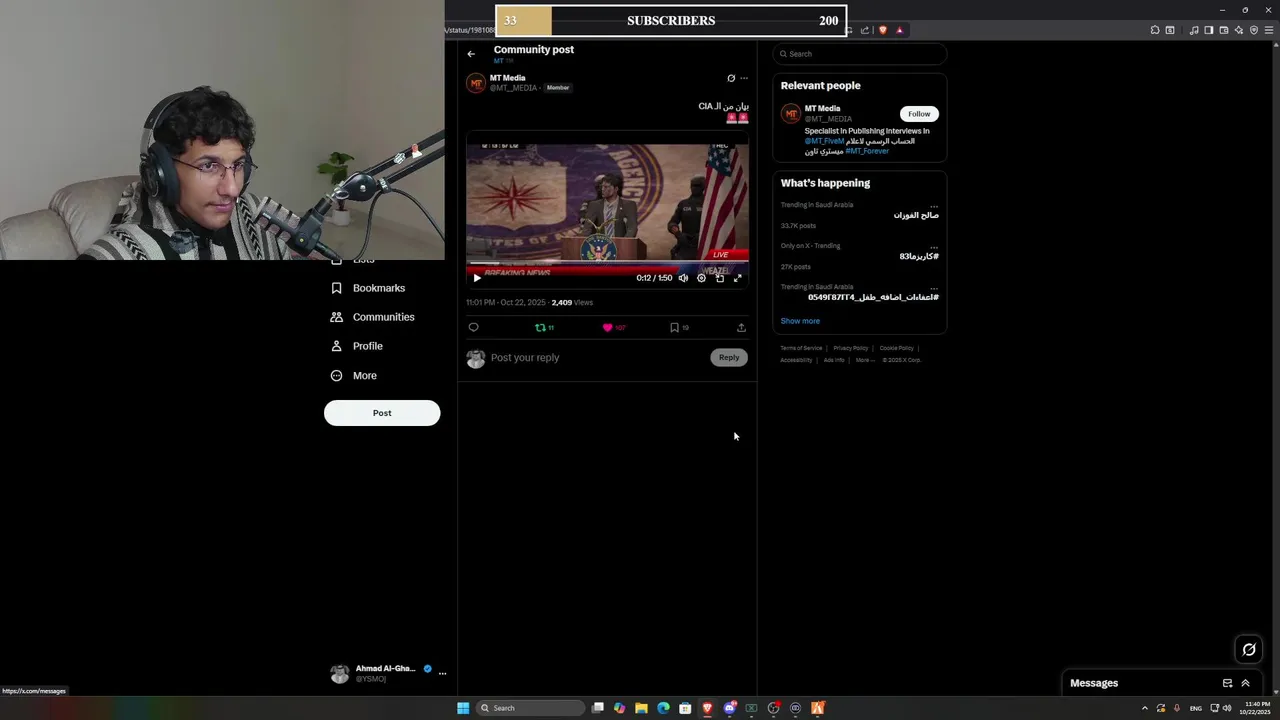The width and height of the screenshot is (1280, 720).
Task: Open browser extensions puzzle icon
Action: 1155,30
